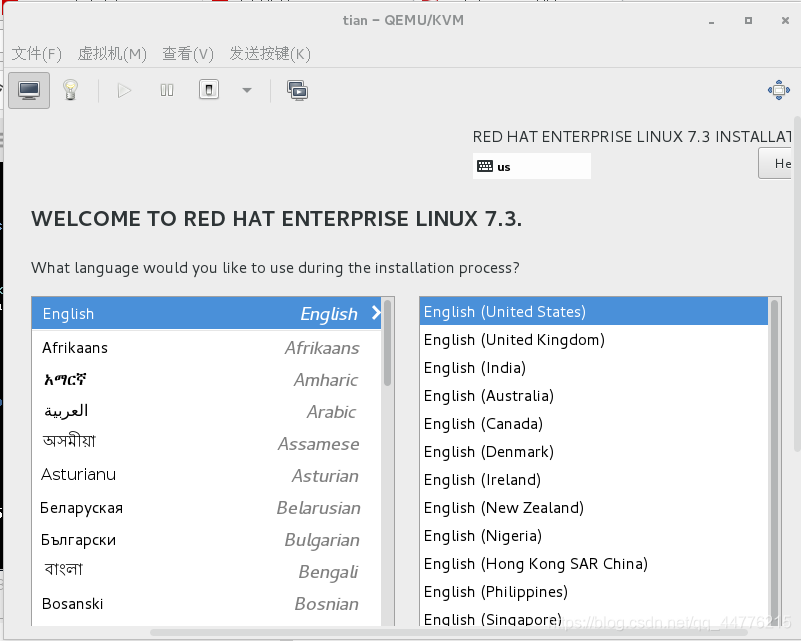Choose English (Ireland) locale
This screenshot has width=801, height=641.
click(x=594, y=480)
